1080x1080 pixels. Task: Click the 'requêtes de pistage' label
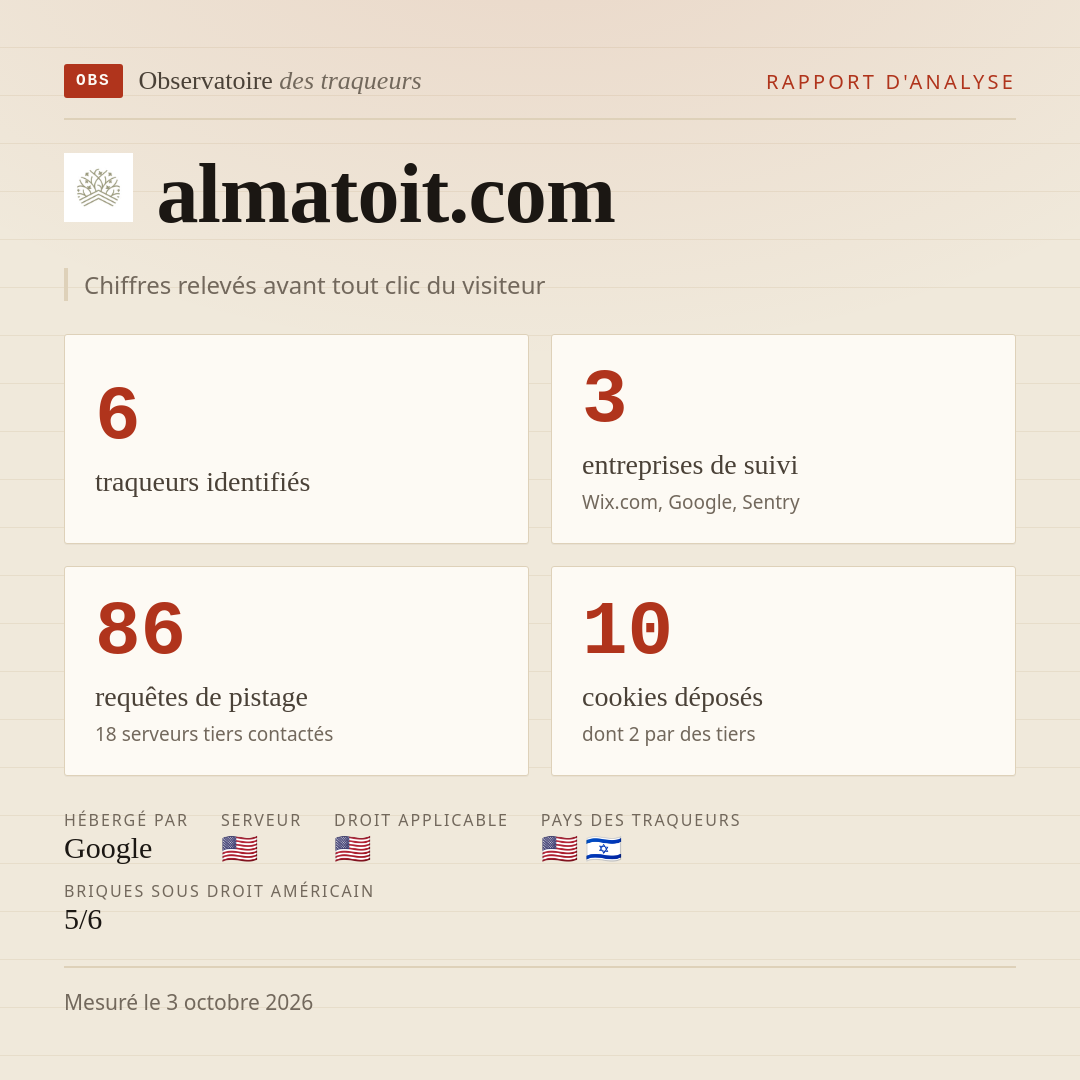click(201, 697)
